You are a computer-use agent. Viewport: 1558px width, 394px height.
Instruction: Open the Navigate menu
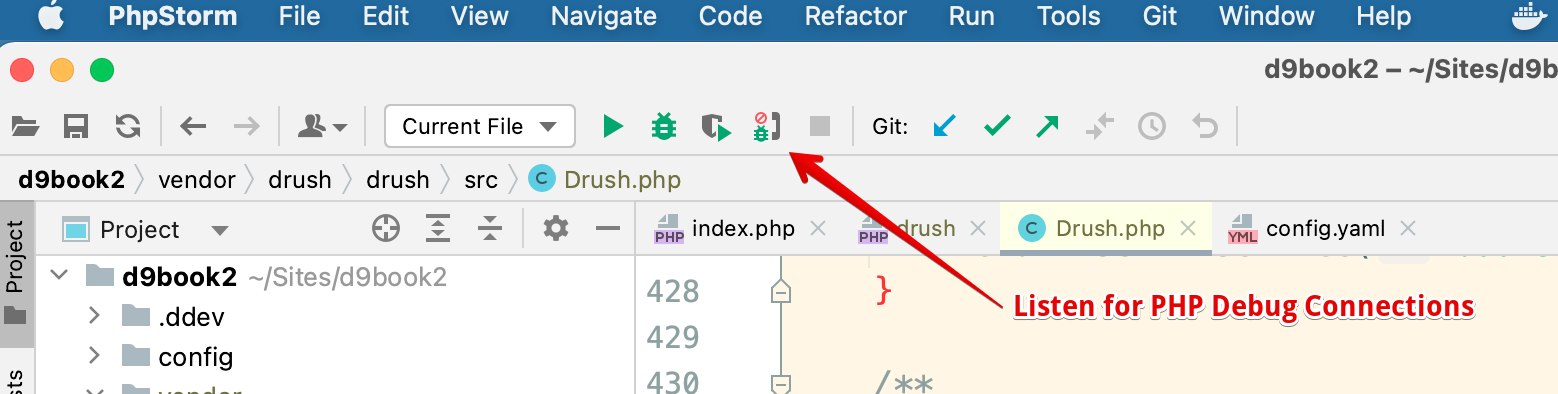pyautogui.click(x=604, y=17)
